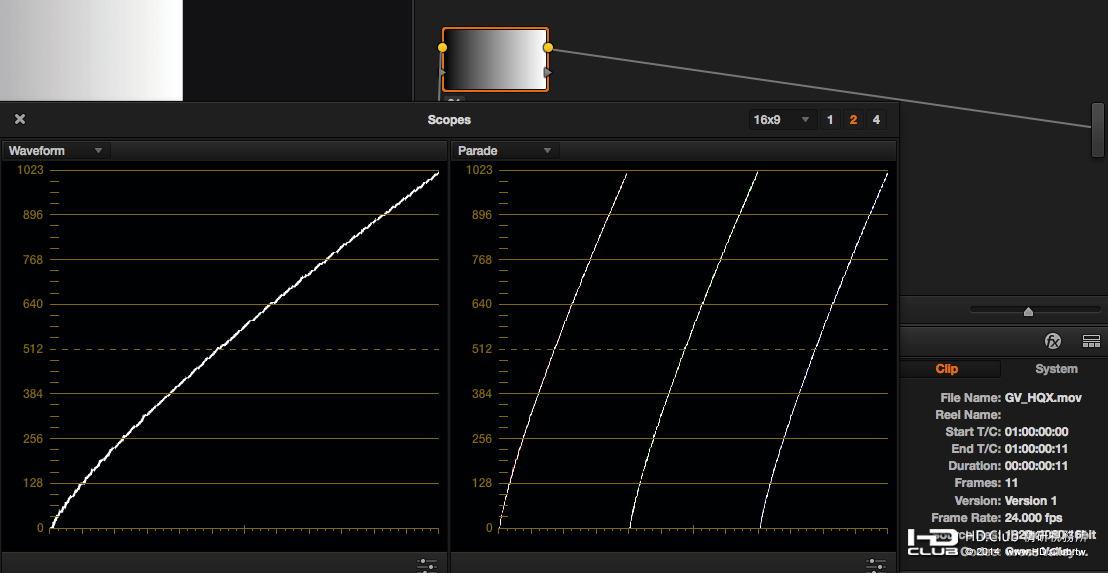Click the node's yellow RGB output connector
1108x573 pixels.
[x=548, y=47]
